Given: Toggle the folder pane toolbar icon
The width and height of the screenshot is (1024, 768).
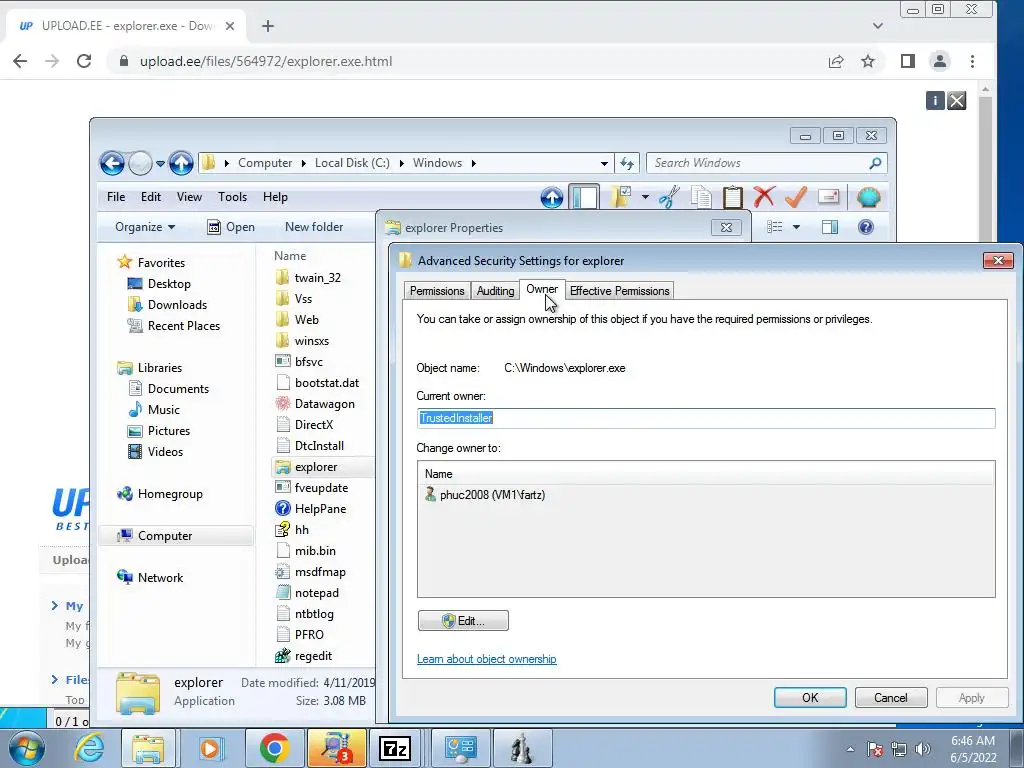Looking at the screenshot, I should [x=584, y=197].
